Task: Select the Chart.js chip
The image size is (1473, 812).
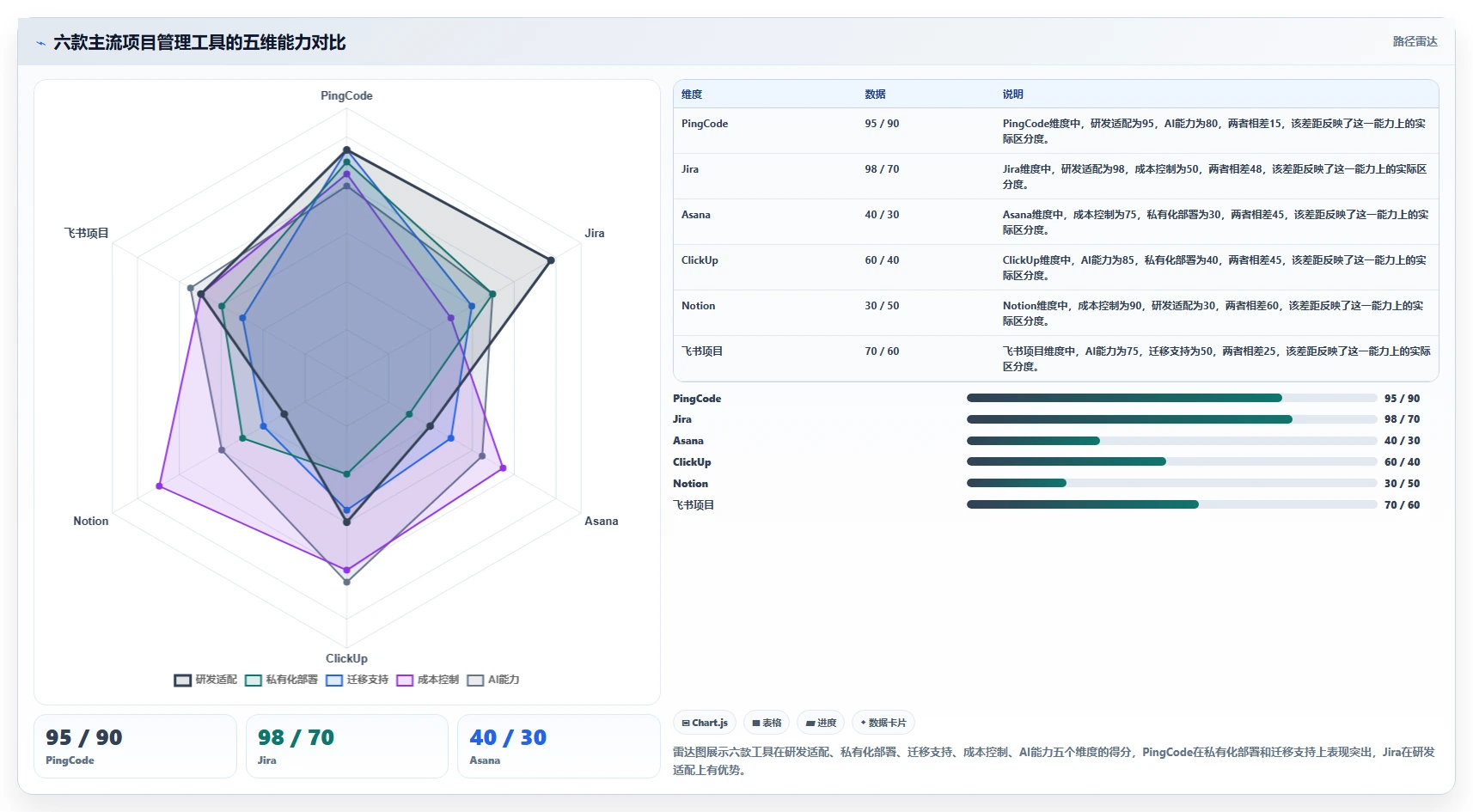Action: 705,723
